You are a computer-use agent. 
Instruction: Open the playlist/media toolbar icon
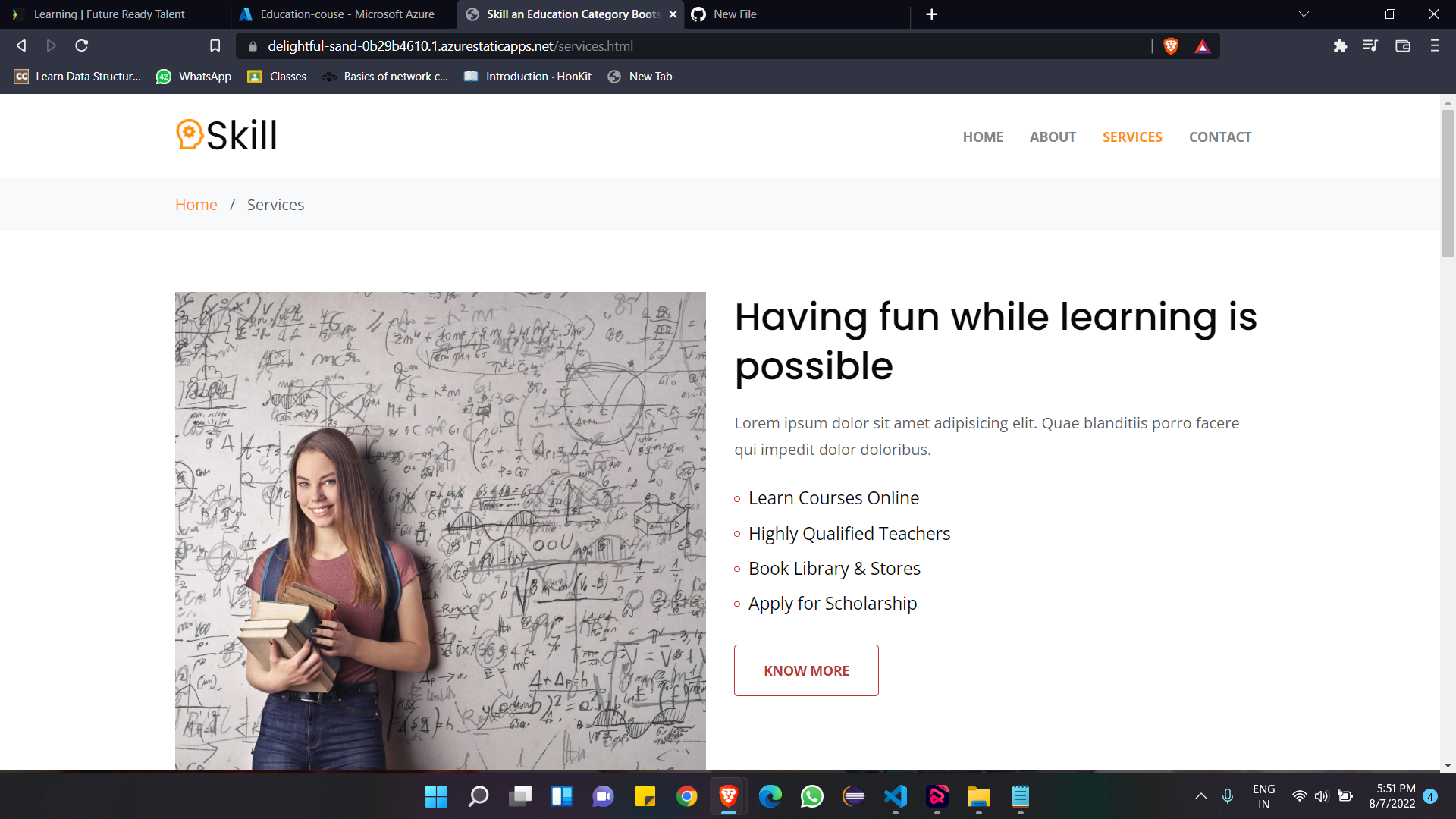point(1370,46)
